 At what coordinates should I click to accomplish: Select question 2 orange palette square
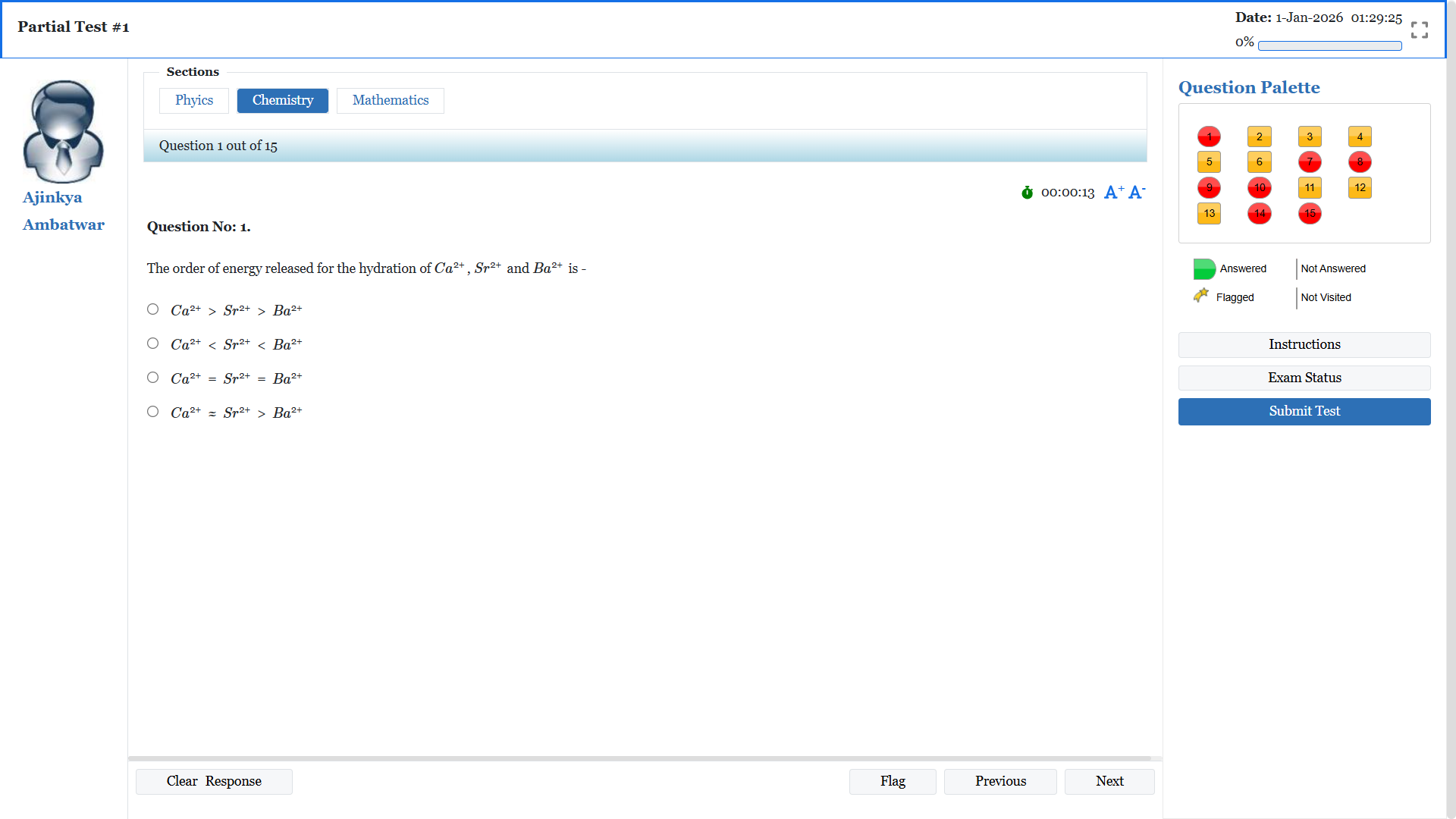(x=1259, y=137)
